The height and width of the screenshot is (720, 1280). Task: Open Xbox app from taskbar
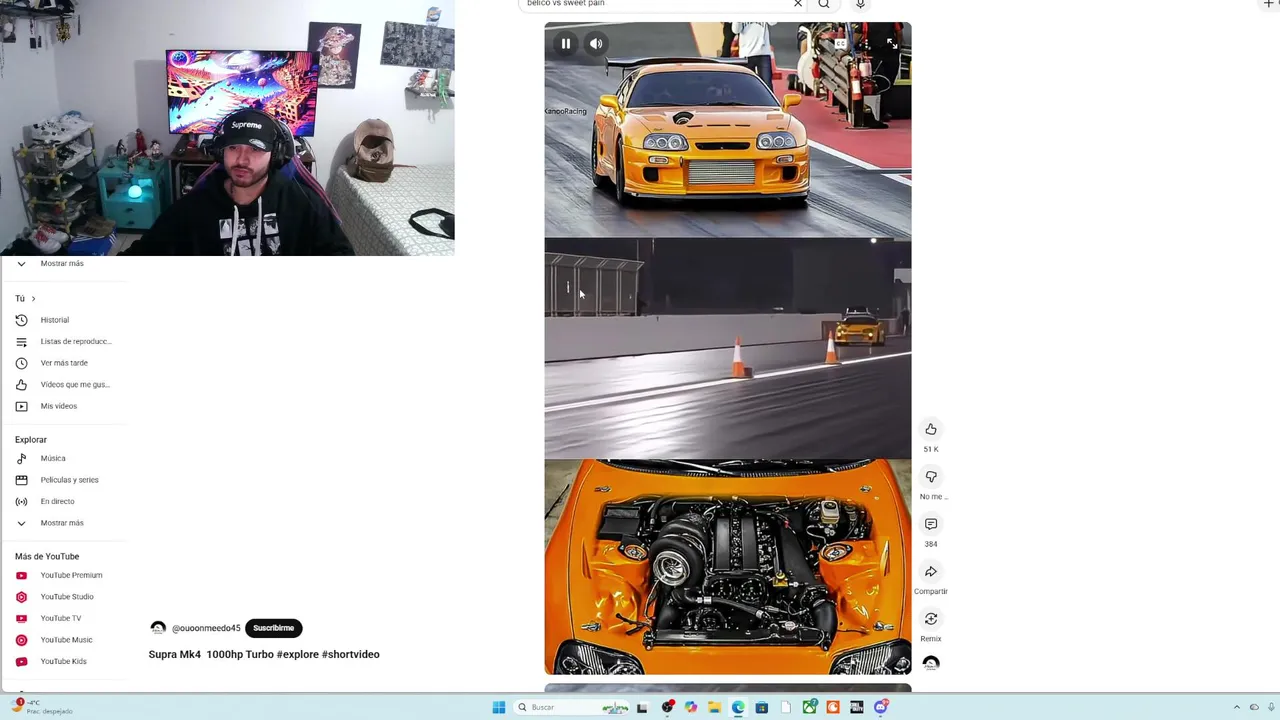(809, 707)
